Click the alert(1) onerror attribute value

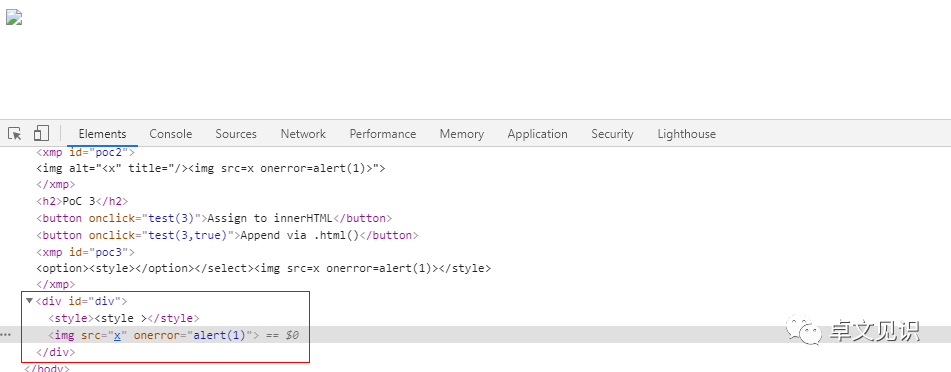(220, 334)
